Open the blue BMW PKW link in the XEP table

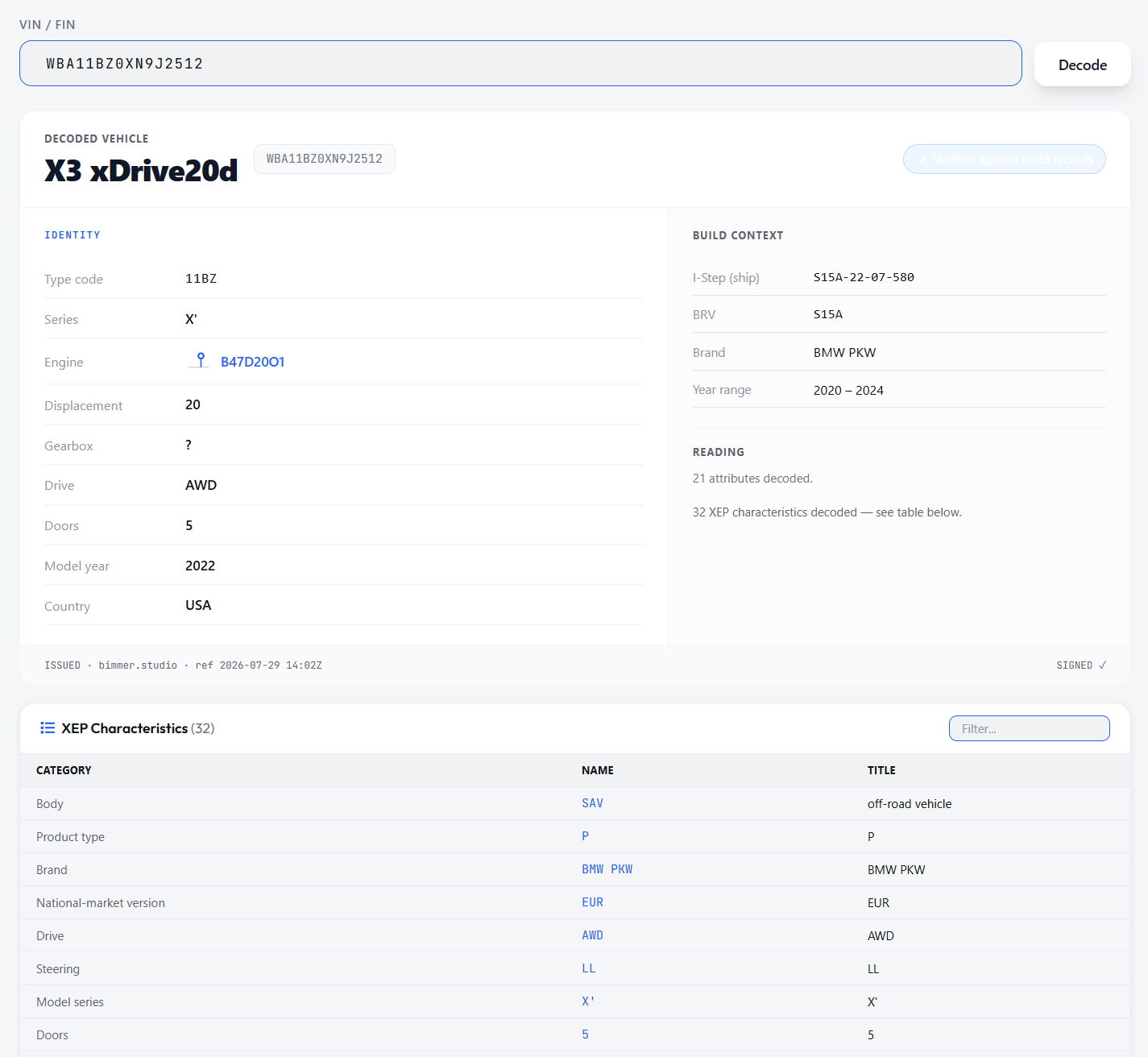tap(607, 869)
